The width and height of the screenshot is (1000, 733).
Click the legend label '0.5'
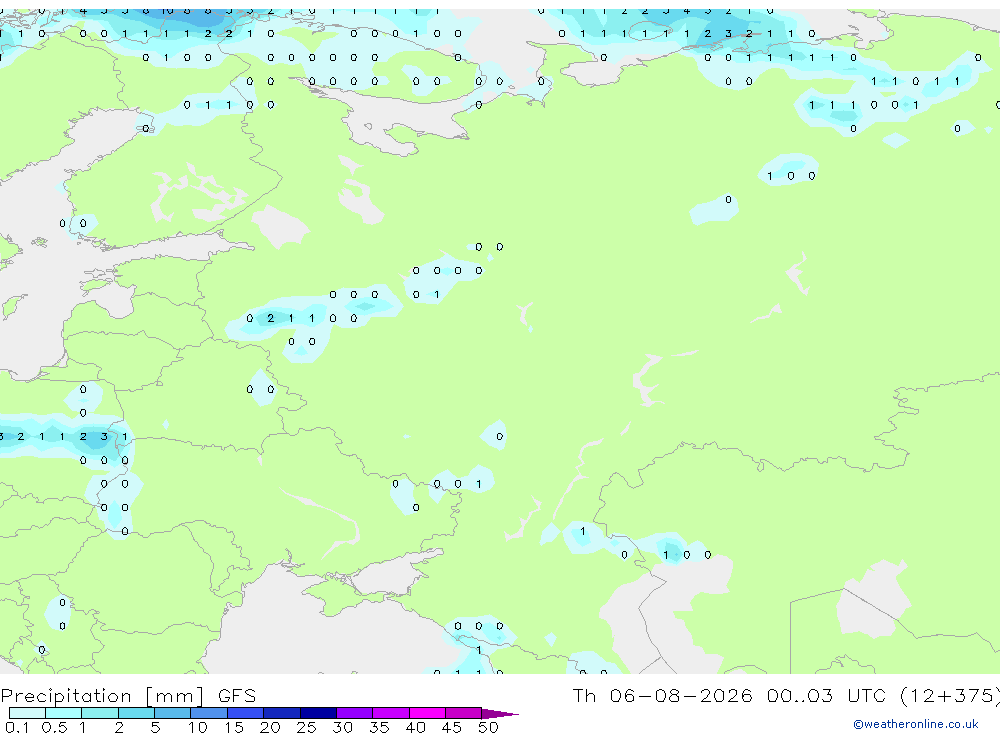(54, 727)
